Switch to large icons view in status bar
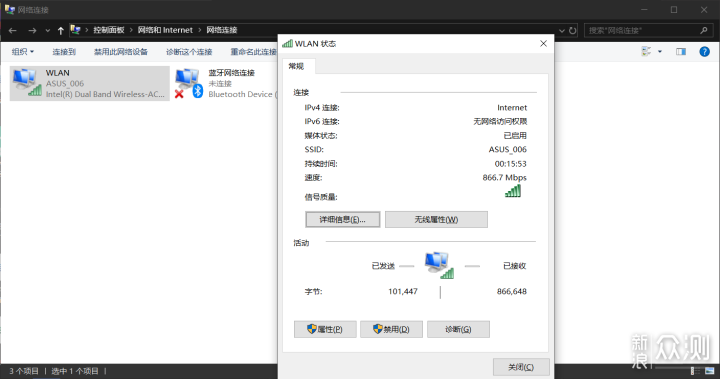The width and height of the screenshot is (720, 379). (710, 371)
